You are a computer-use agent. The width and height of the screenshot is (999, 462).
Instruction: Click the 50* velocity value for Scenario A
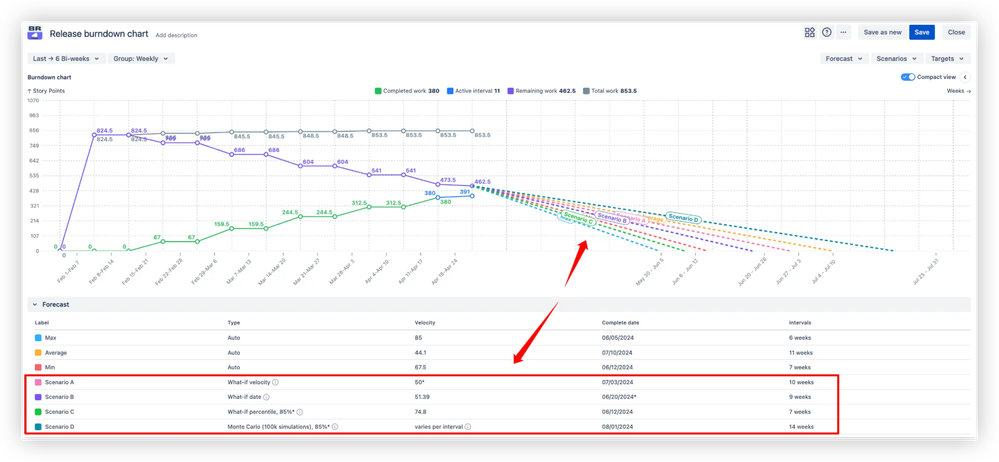(x=419, y=383)
